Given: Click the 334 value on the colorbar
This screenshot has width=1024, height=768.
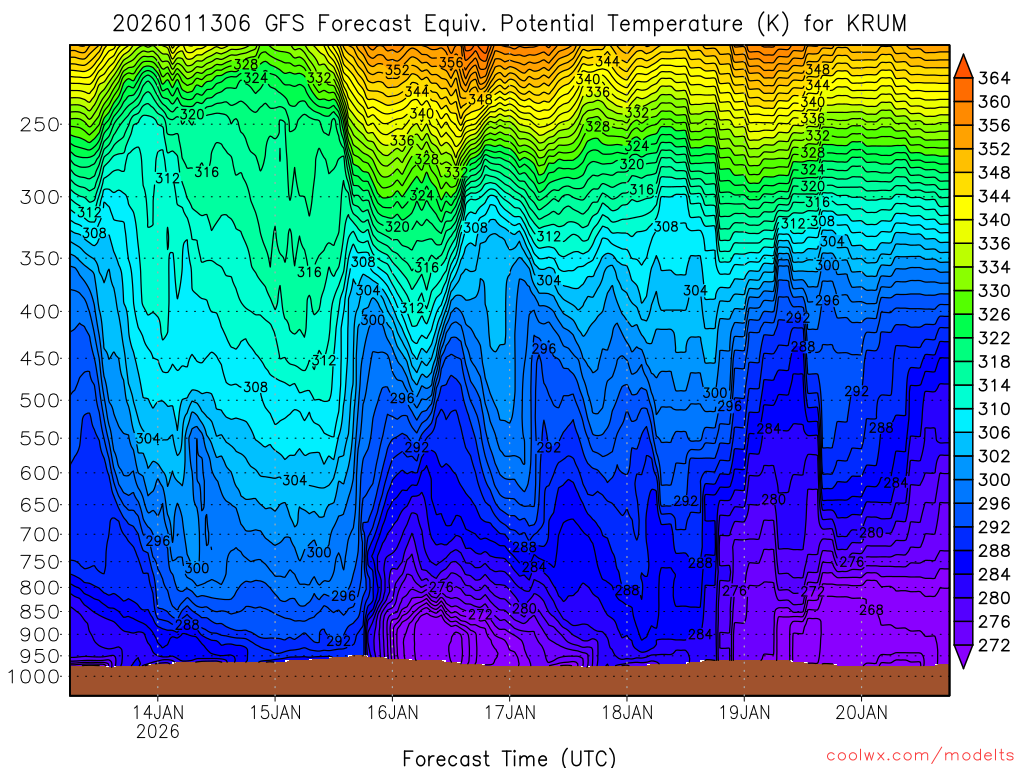Looking at the screenshot, I should (994, 267).
